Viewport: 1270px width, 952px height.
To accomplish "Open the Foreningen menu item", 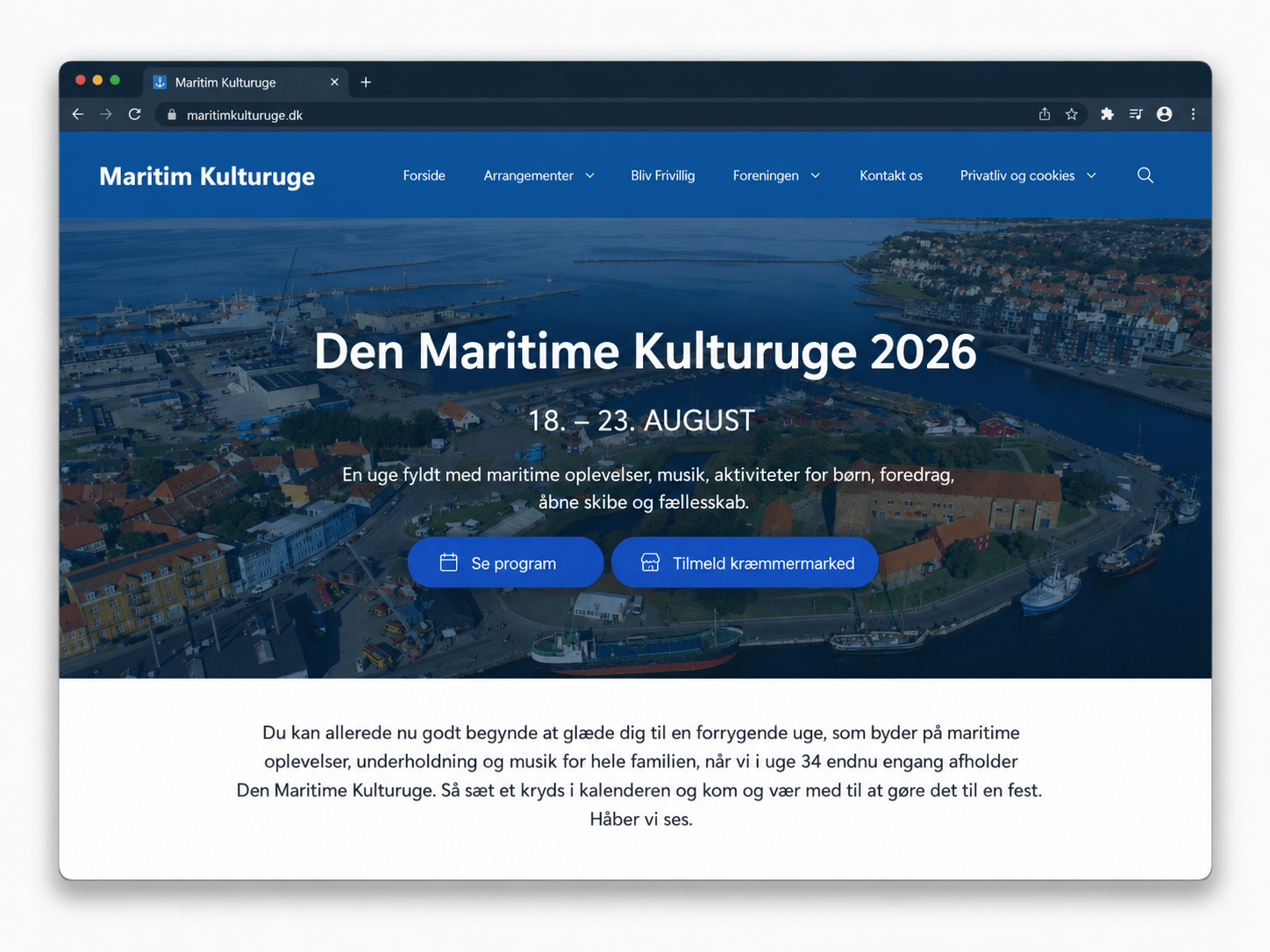I will click(766, 175).
